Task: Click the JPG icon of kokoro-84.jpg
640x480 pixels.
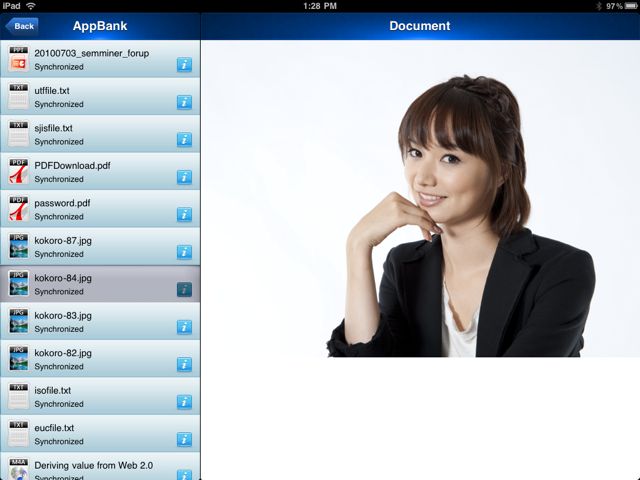Action: [18, 284]
